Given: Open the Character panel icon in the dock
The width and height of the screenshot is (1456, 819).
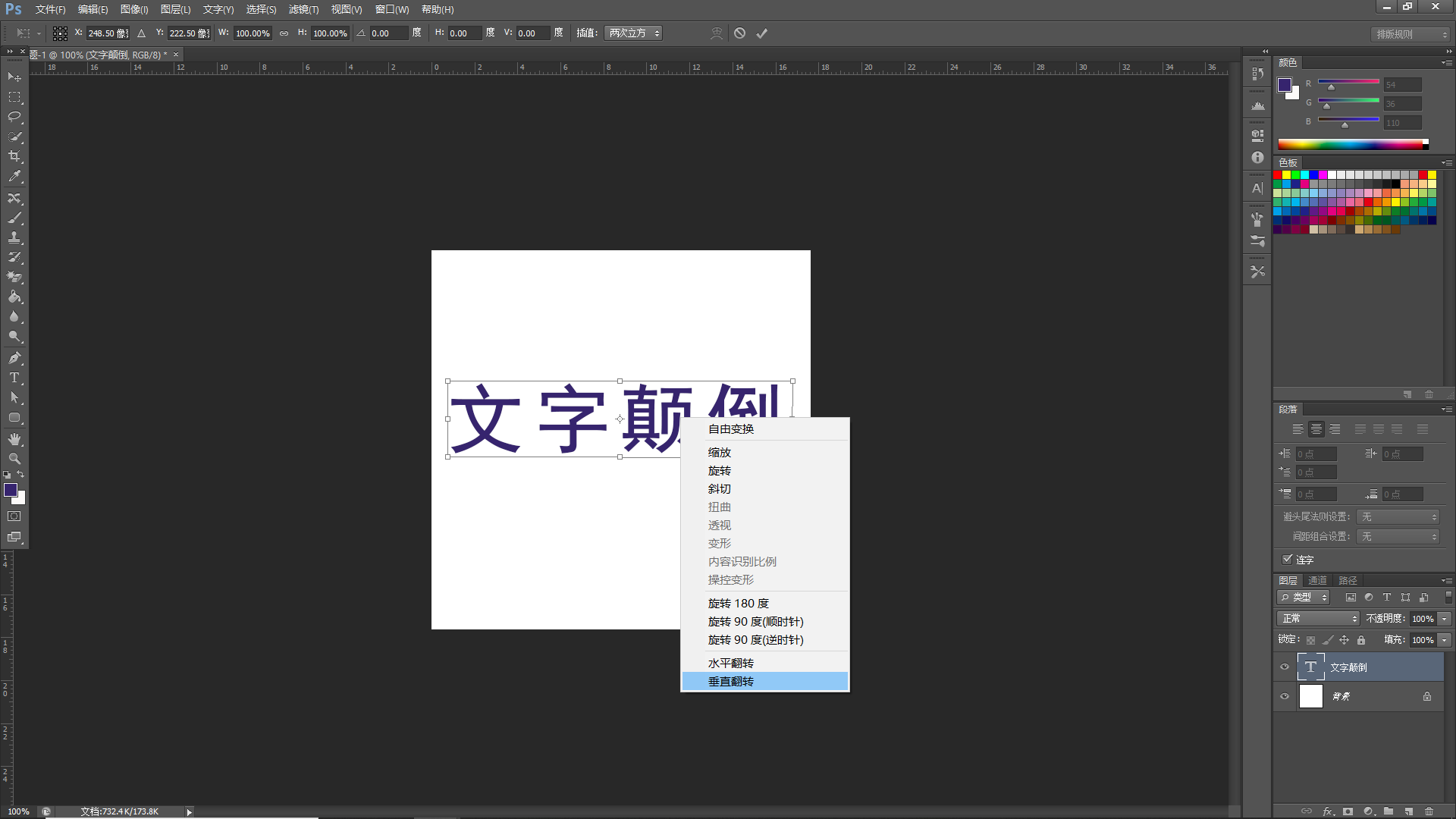Looking at the screenshot, I should click(x=1257, y=188).
